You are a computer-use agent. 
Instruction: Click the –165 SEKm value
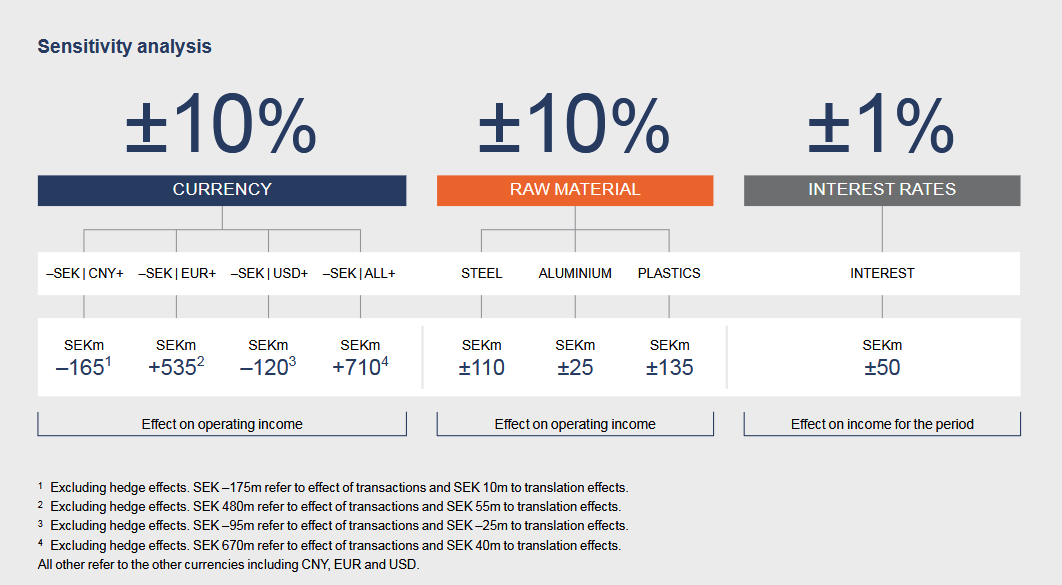(81, 368)
